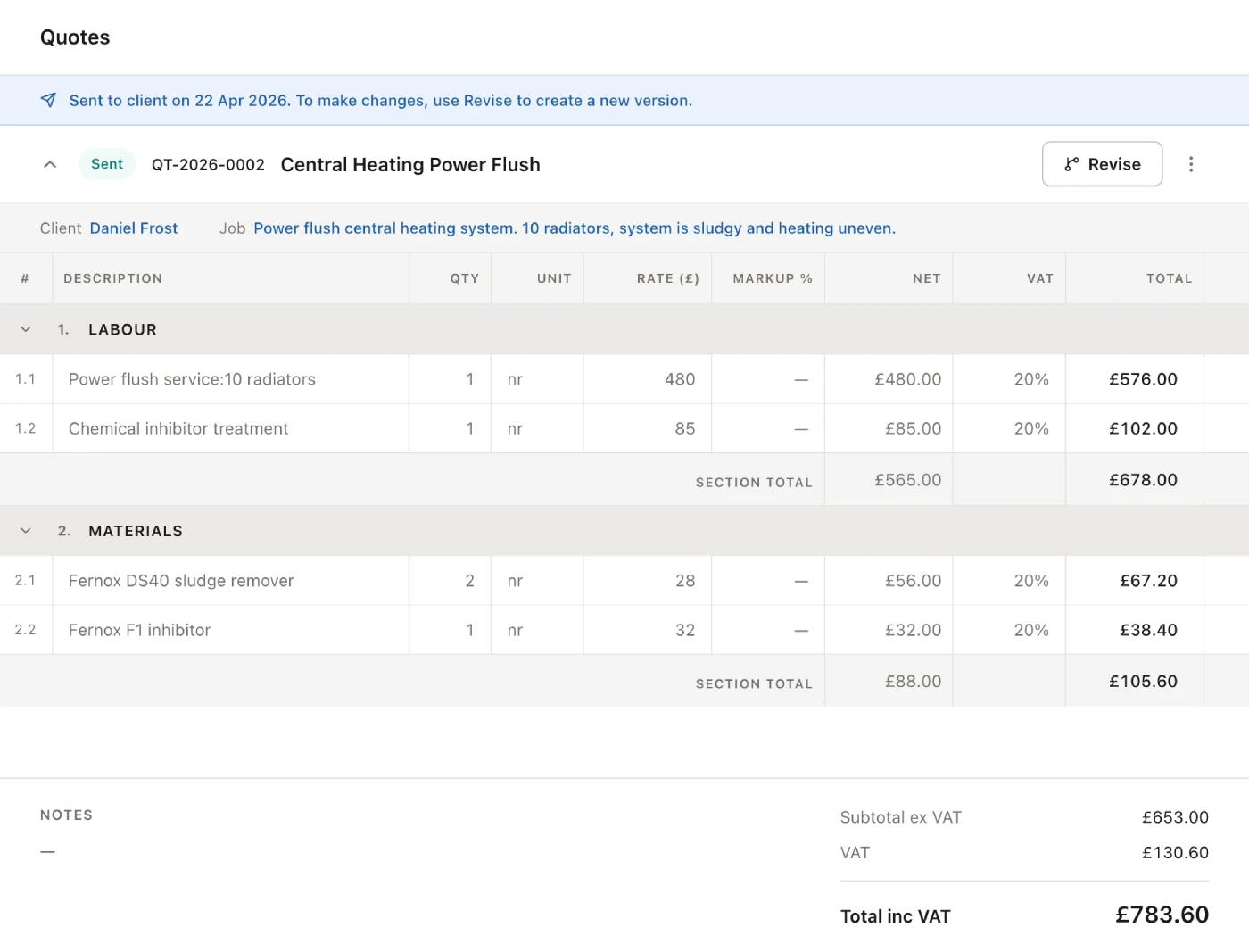Click the total £67.20
This screenshot has width=1249, height=952.
[1149, 581]
